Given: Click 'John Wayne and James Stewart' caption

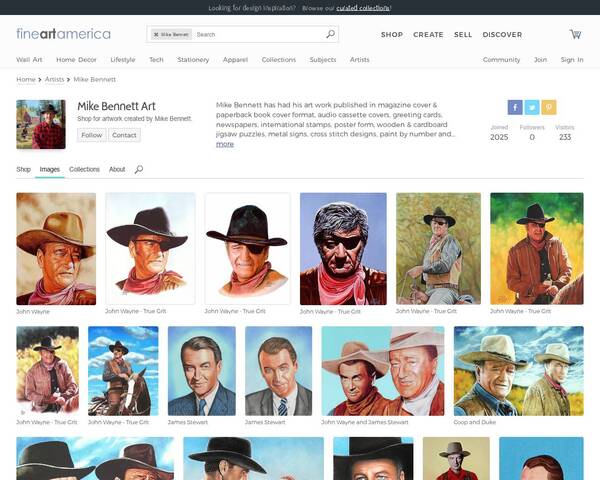Looking at the screenshot, I should (x=365, y=422).
